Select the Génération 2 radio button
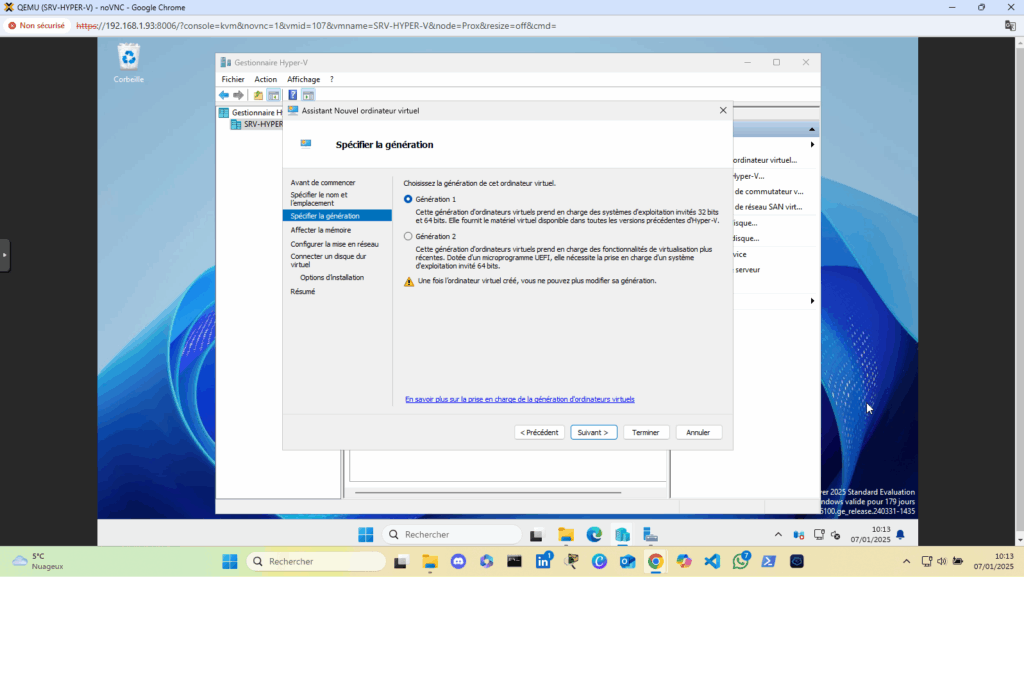 pos(408,236)
